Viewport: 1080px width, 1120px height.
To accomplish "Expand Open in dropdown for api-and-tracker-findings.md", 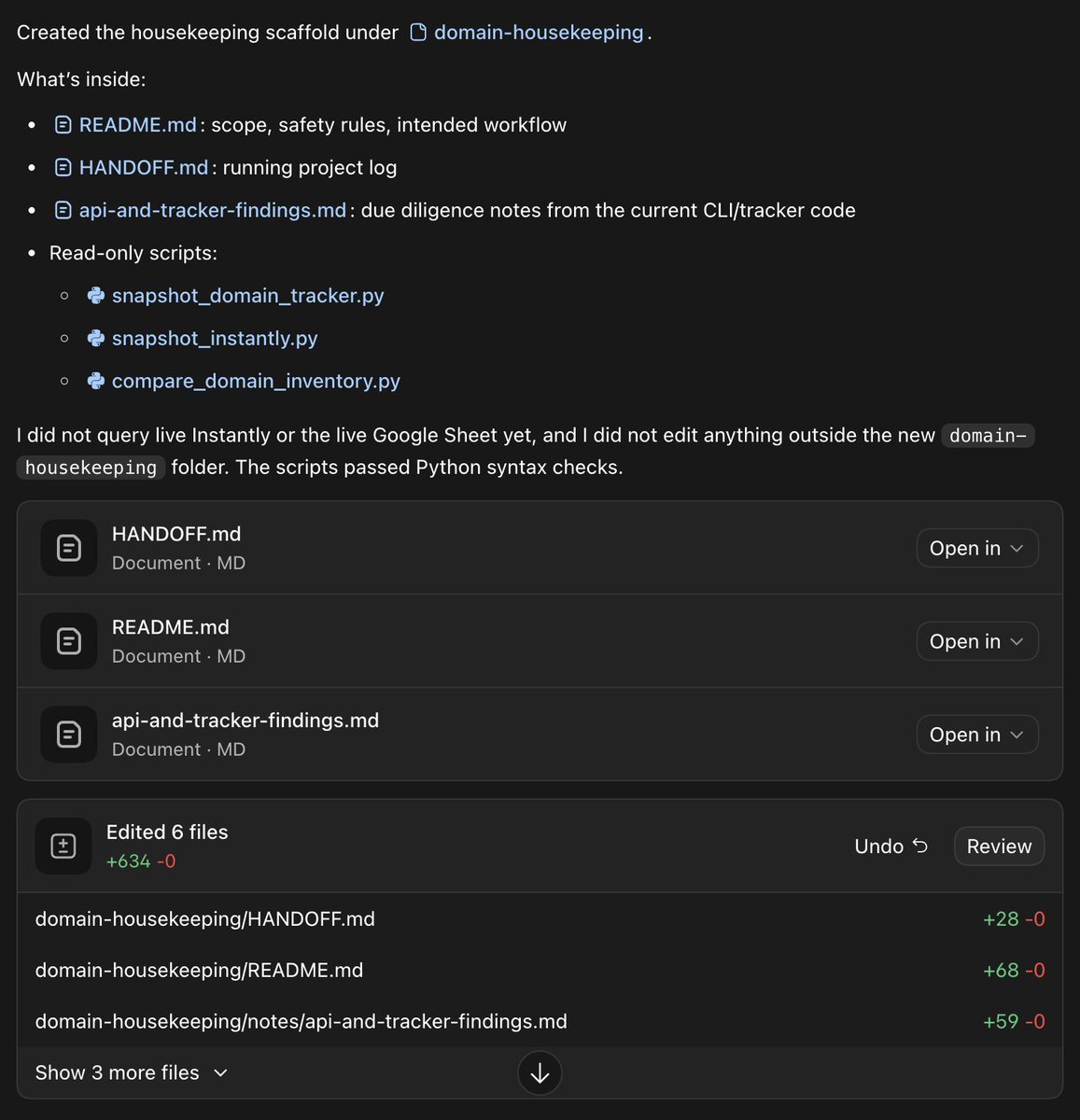I will tap(977, 735).
